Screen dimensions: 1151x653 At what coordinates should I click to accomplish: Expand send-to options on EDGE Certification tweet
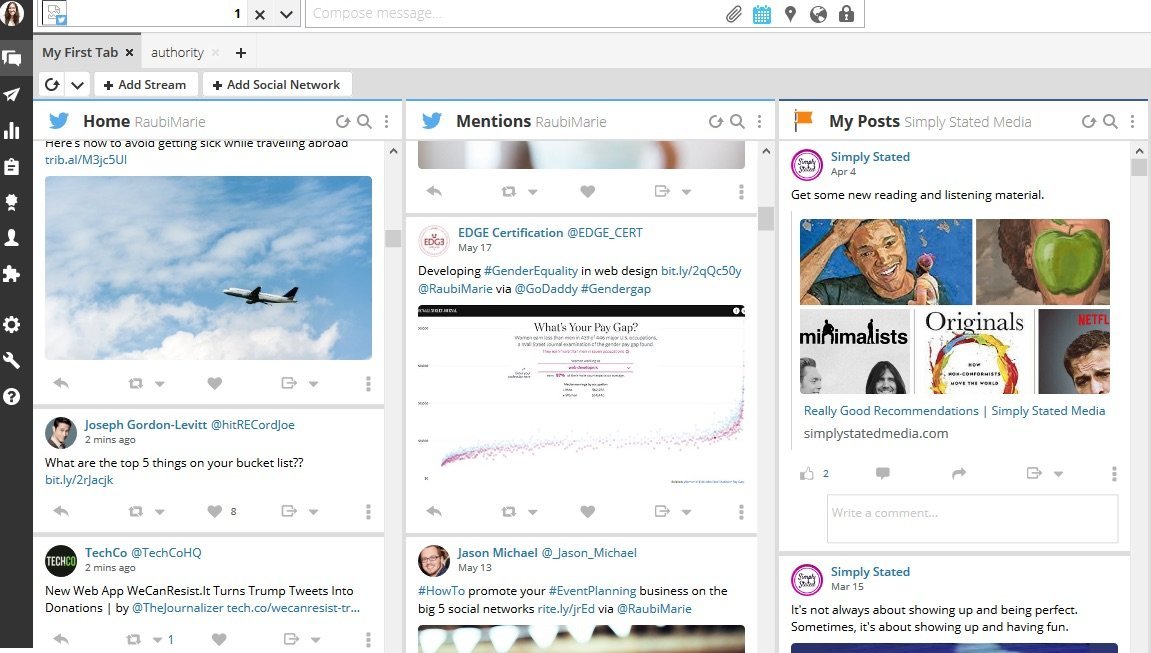point(686,512)
